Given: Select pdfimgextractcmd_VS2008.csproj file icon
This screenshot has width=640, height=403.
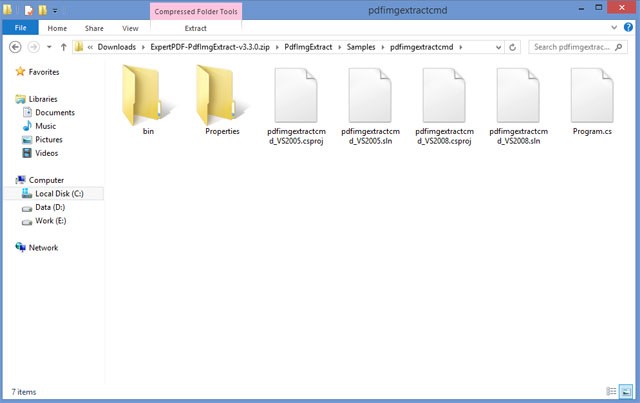Looking at the screenshot, I should pos(444,96).
